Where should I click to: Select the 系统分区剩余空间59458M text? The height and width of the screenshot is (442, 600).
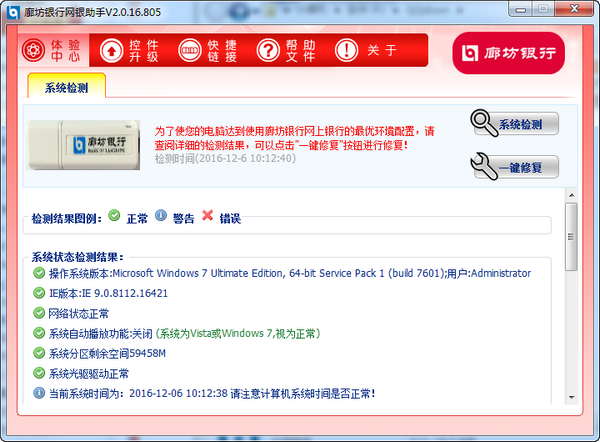point(107,353)
